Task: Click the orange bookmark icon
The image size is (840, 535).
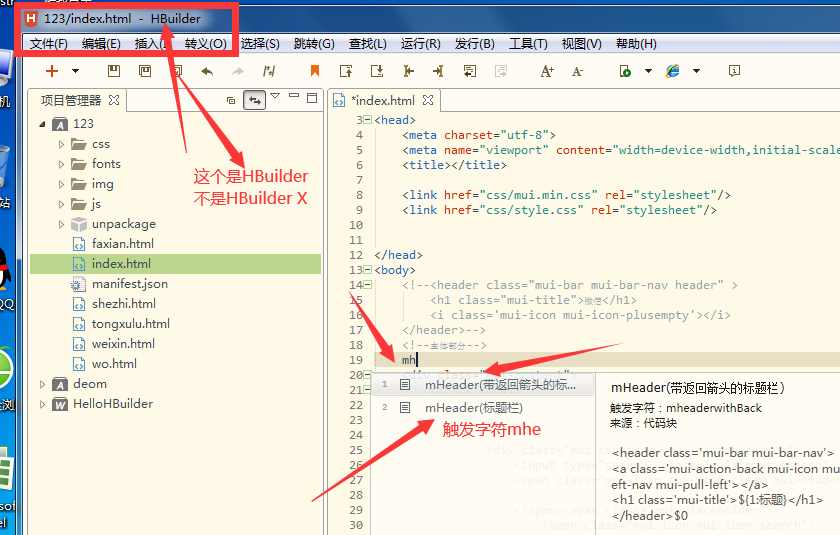Action: point(315,71)
